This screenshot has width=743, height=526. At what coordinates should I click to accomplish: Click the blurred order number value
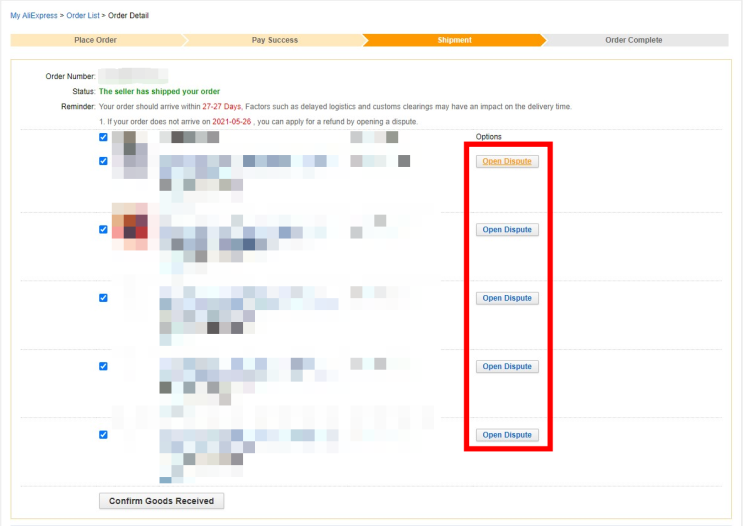coord(133,76)
